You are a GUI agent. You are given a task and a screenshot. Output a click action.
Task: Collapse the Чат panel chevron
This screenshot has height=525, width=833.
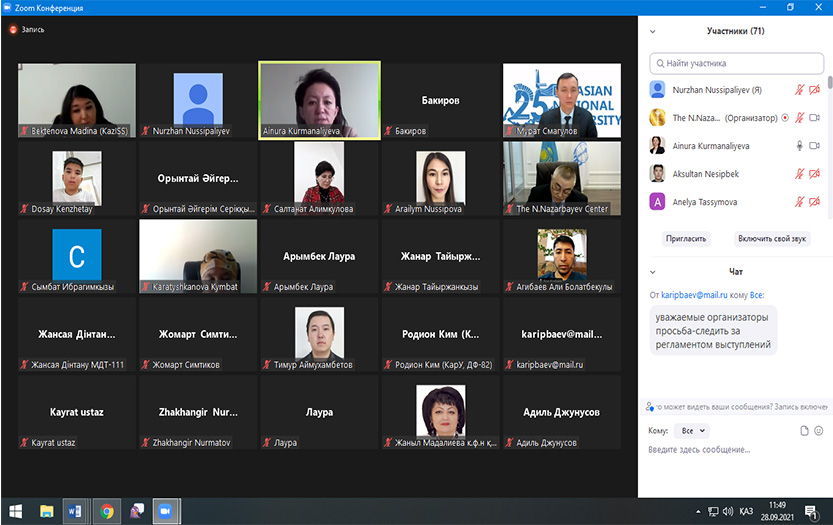(x=653, y=271)
